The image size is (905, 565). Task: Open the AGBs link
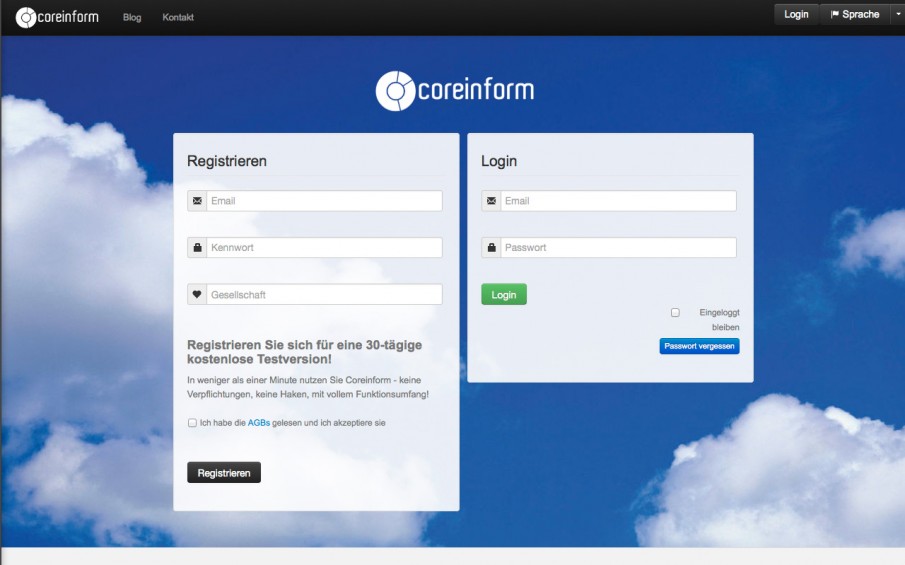pos(259,423)
